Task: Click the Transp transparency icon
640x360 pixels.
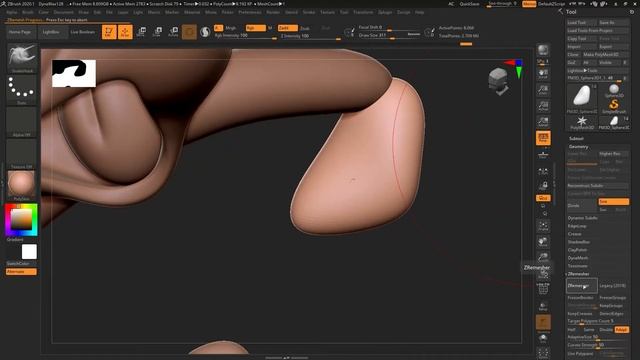Action: click(x=543, y=306)
